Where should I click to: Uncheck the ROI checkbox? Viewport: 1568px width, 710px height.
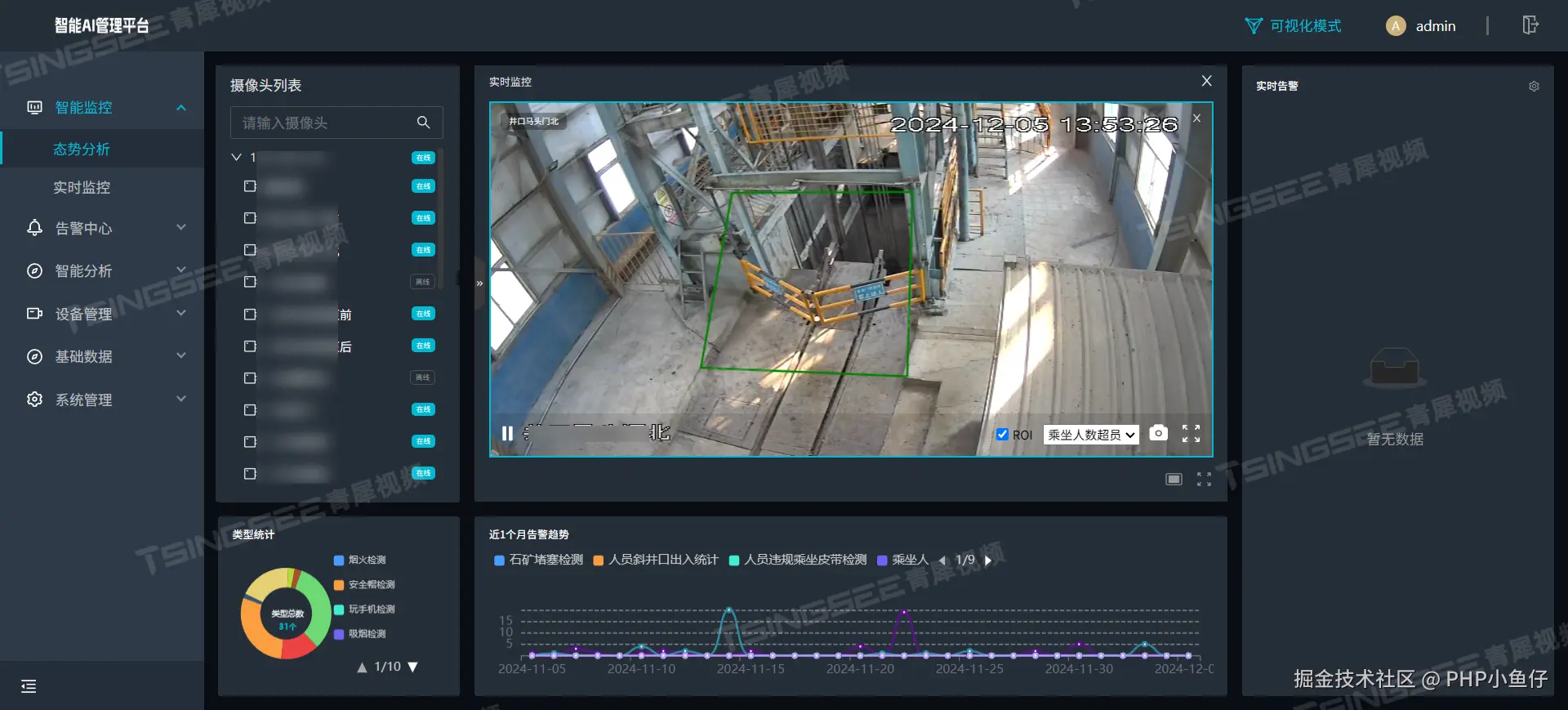pyautogui.click(x=1002, y=435)
